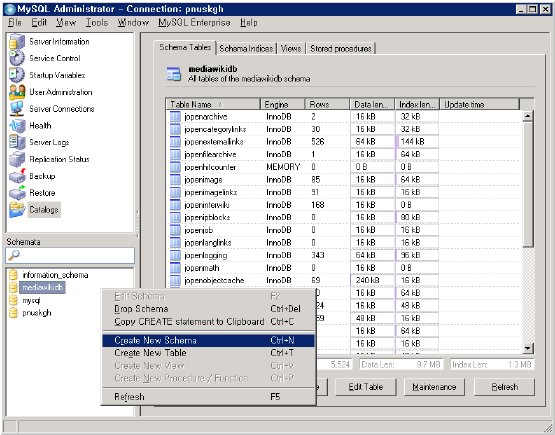The width and height of the screenshot is (555, 435).
Task: Click the table icon of jopenarchive row
Action: 175,116
